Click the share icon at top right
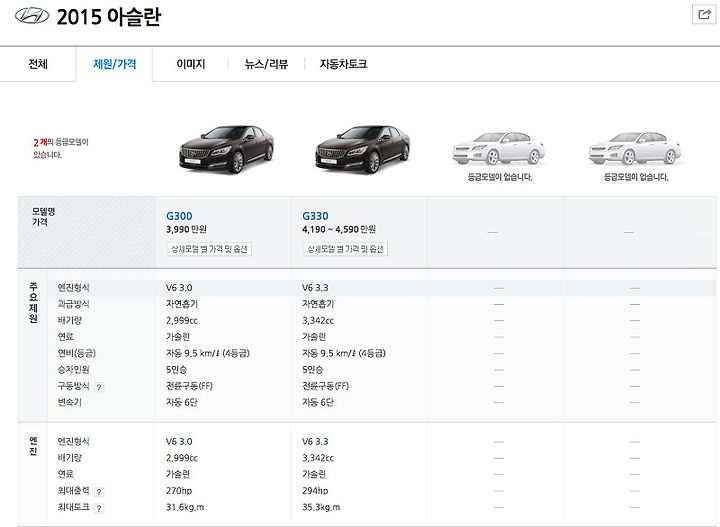 point(704,14)
